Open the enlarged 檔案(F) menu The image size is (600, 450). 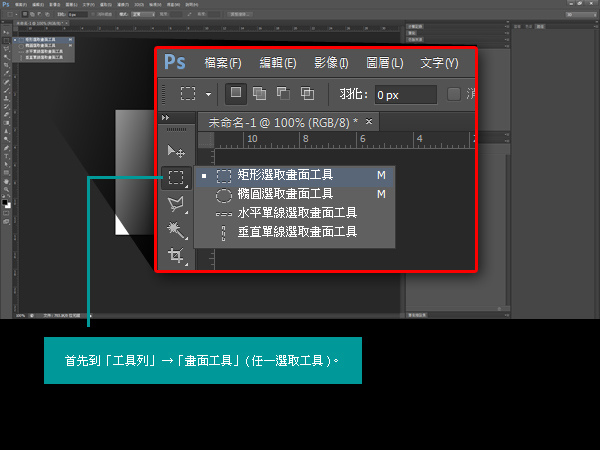pyautogui.click(x=223, y=63)
